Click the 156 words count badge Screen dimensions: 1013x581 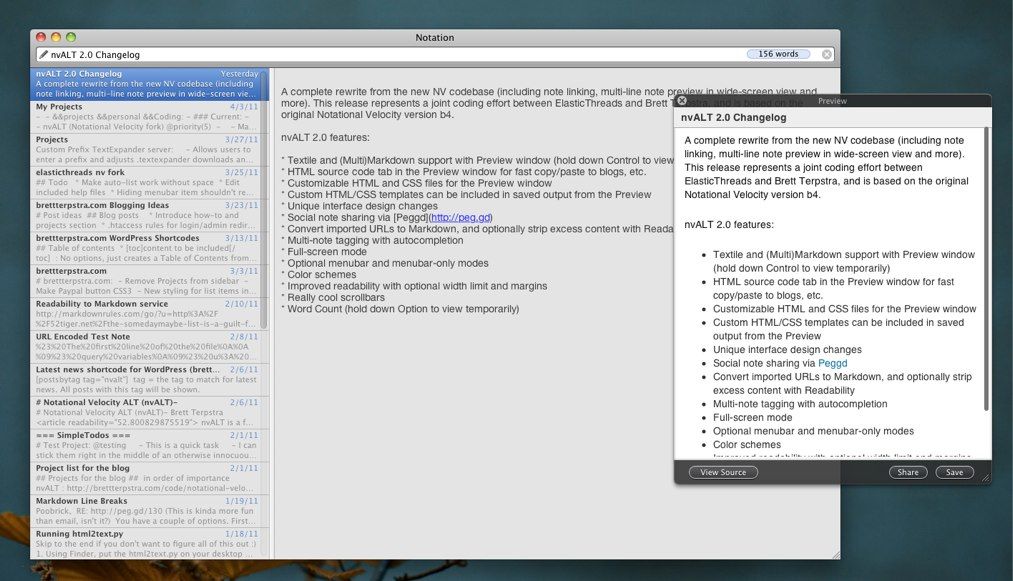coord(778,54)
